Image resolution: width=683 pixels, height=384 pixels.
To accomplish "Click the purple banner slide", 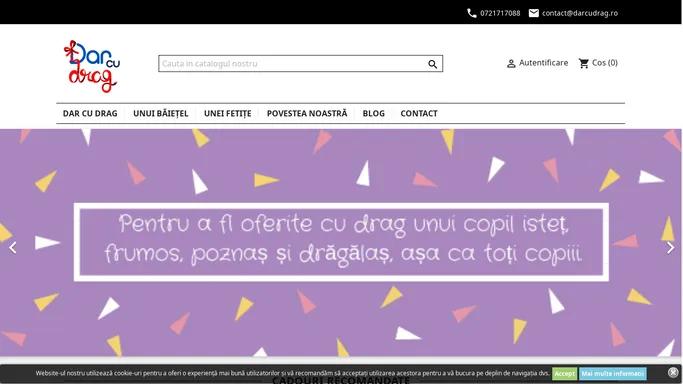I will [341, 243].
